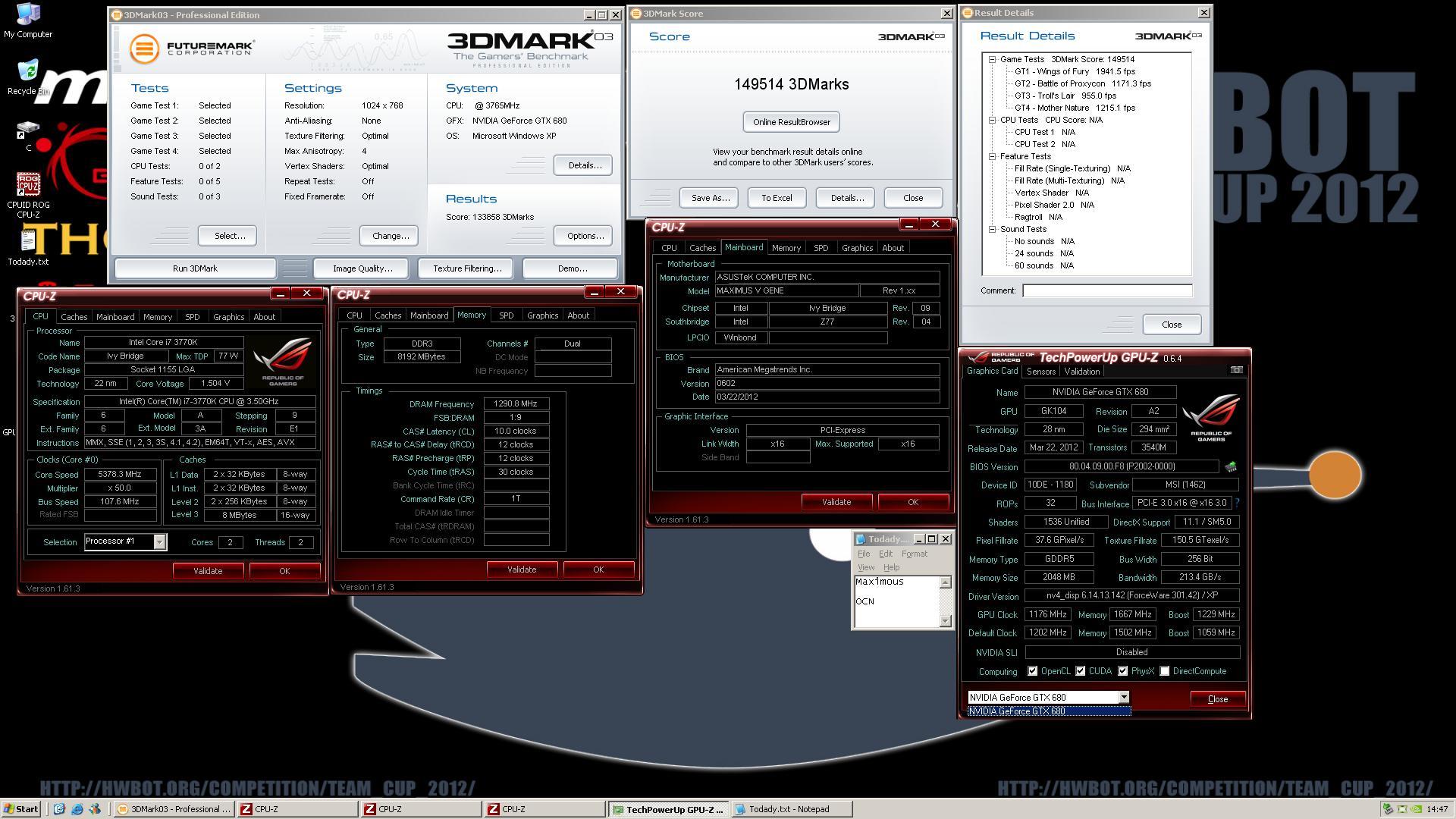This screenshot has height=819, width=1456.
Task: Click Select button under Tests in 3DMark03
Action: pyautogui.click(x=227, y=236)
